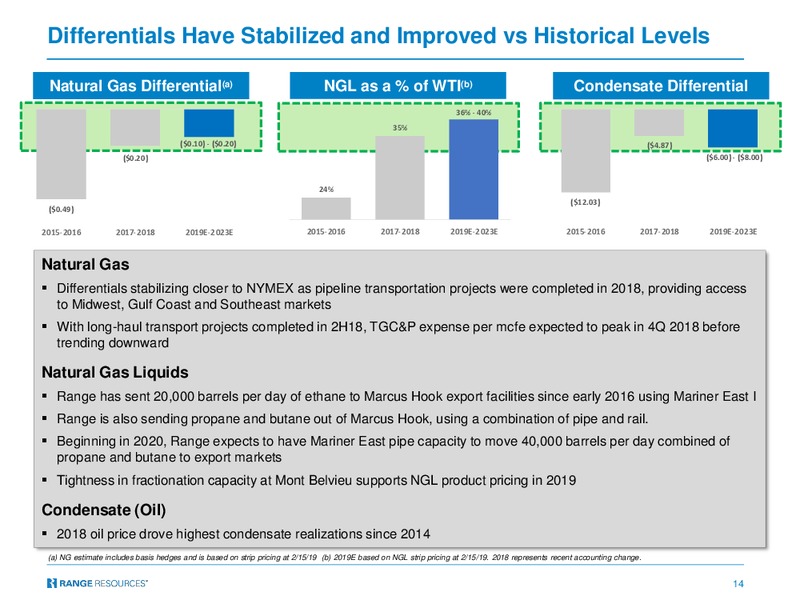This screenshot has width=800, height=600.
Task: Select the 'NGL as a % of WTI' header box
Action: [398, 85]
